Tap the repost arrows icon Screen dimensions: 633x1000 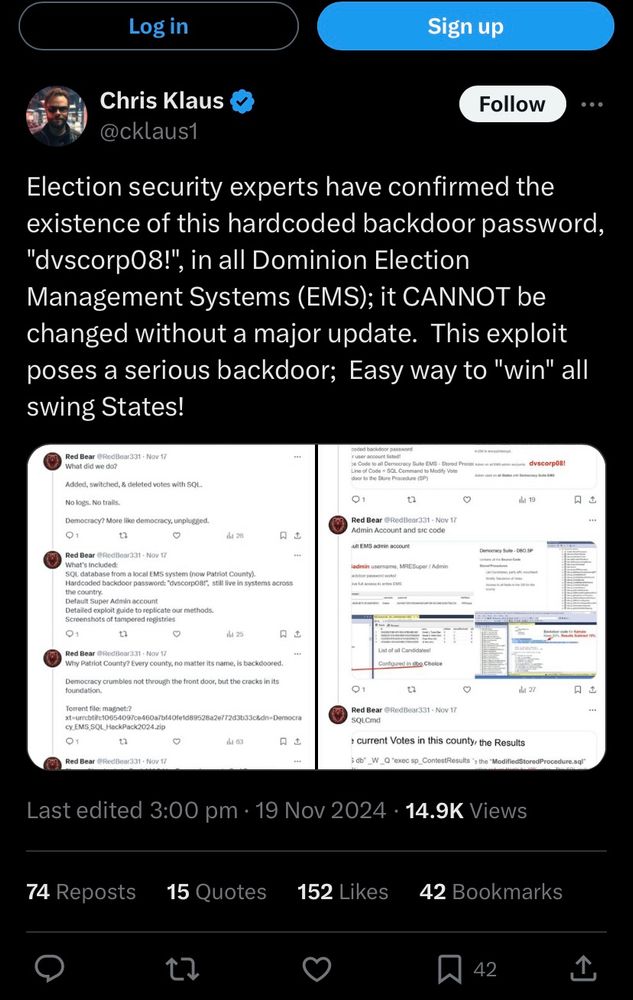182,969
